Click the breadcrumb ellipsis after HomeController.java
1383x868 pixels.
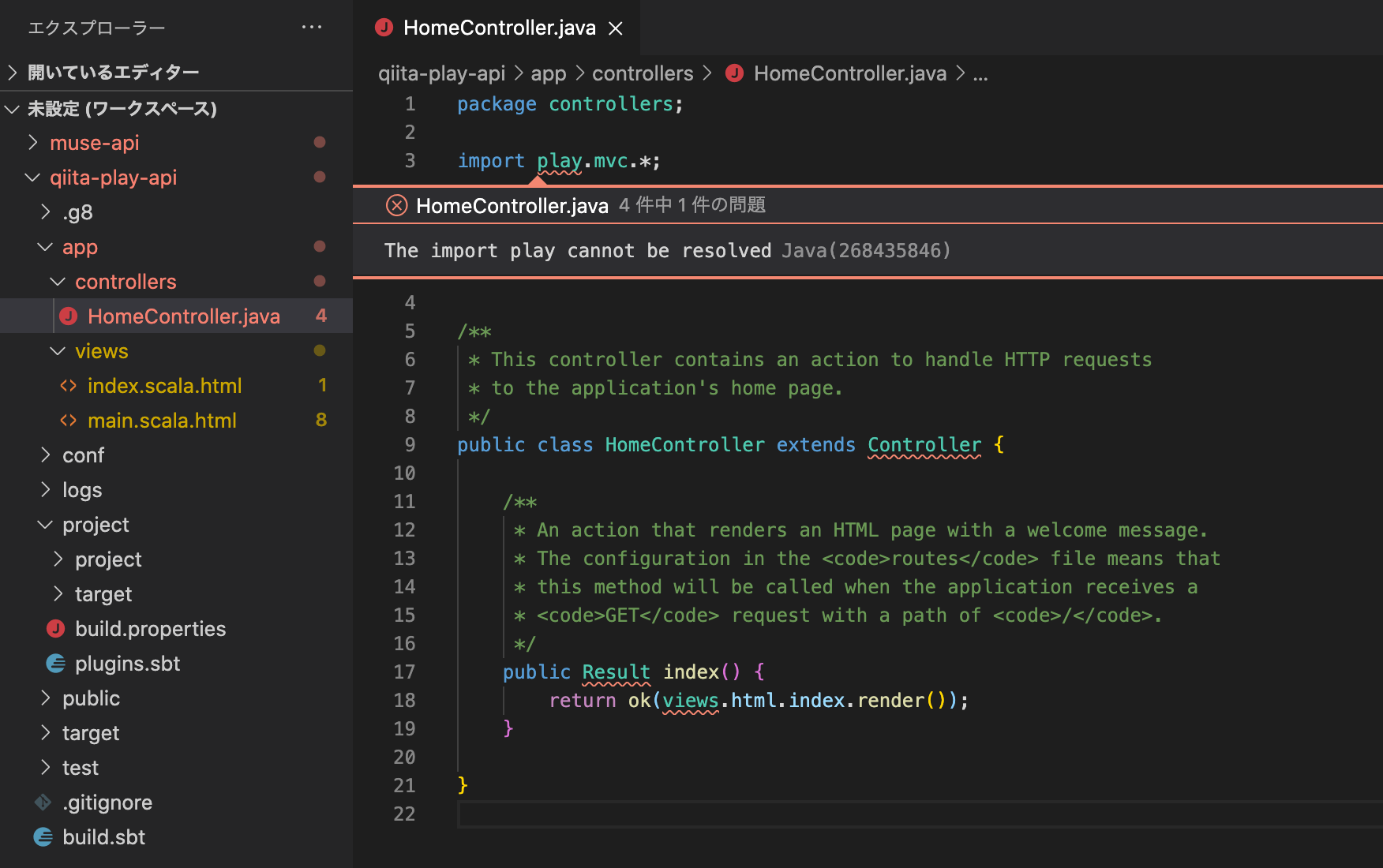pos(980,73)
